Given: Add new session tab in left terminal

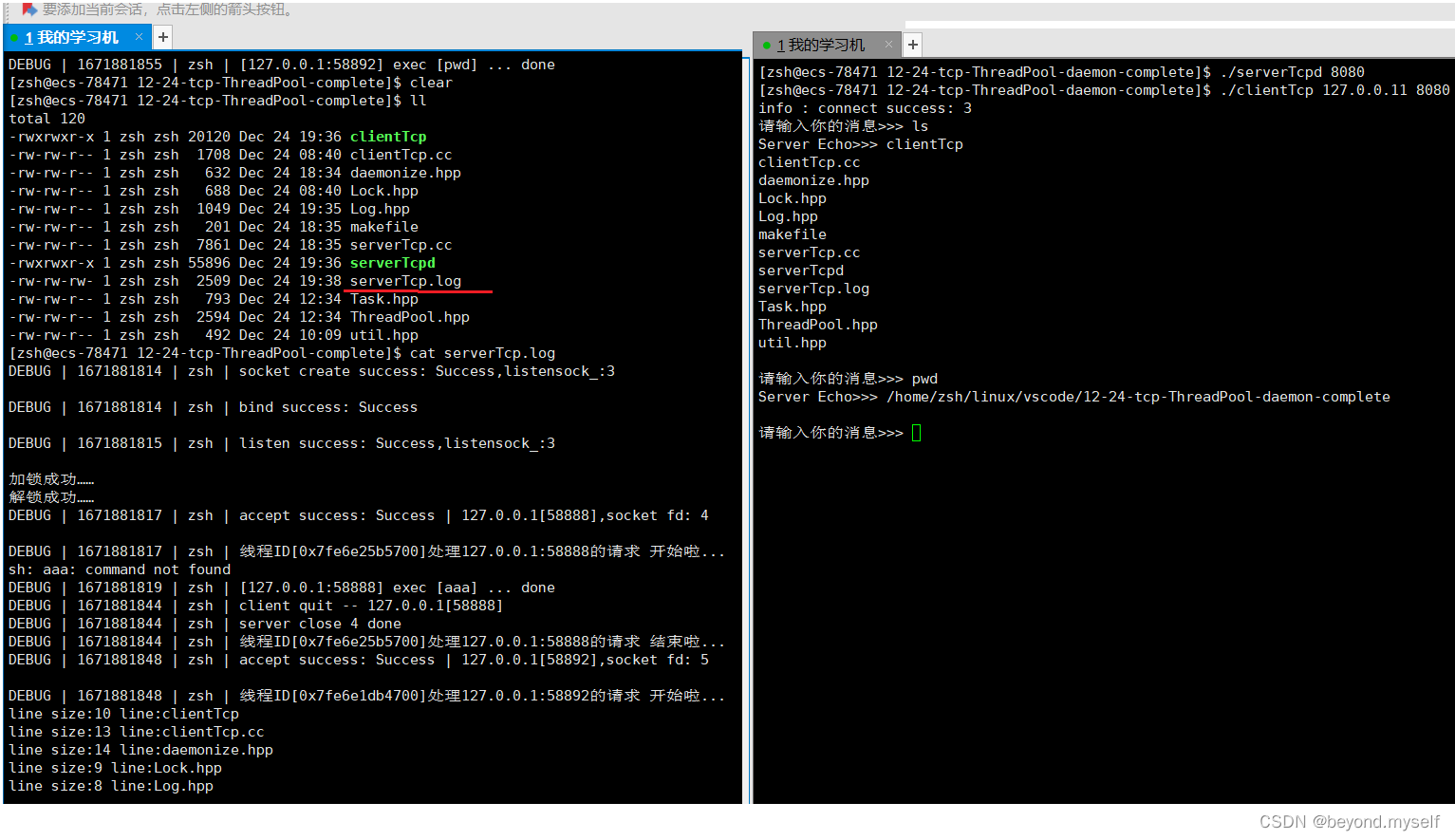Looking at the screenshot, I should [163, 37].
